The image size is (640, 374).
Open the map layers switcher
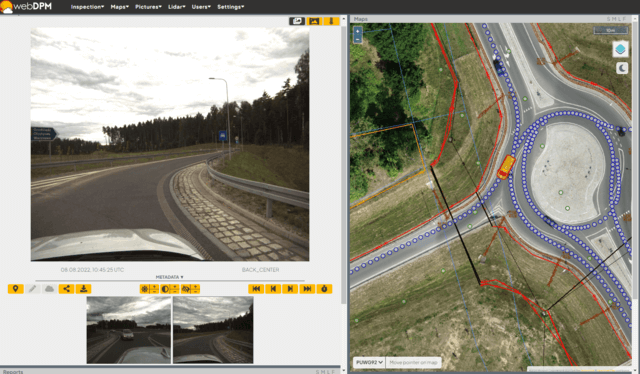tap(620, 49)
